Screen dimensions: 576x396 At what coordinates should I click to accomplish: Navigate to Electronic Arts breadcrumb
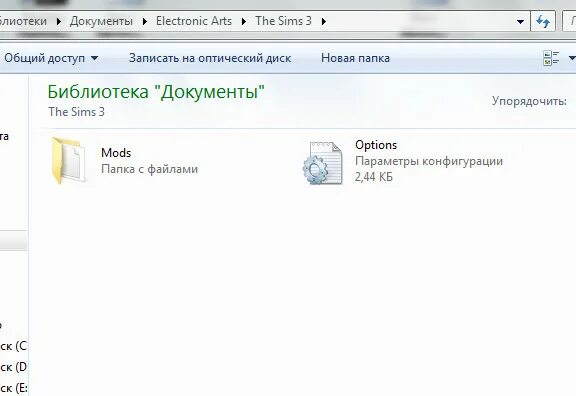194,21
